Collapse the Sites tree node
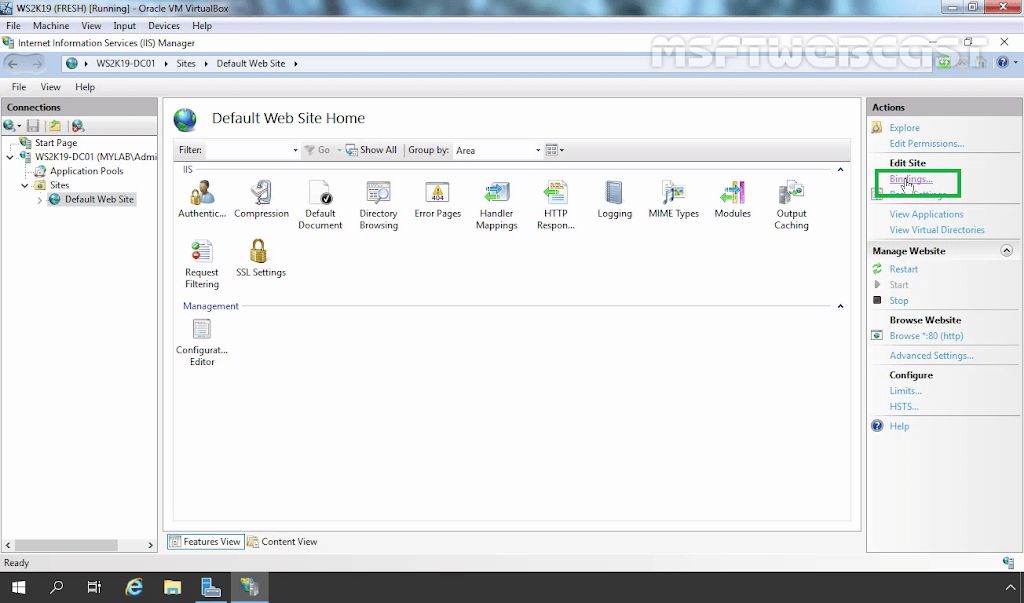The image size is (1024, 603). 25,186
